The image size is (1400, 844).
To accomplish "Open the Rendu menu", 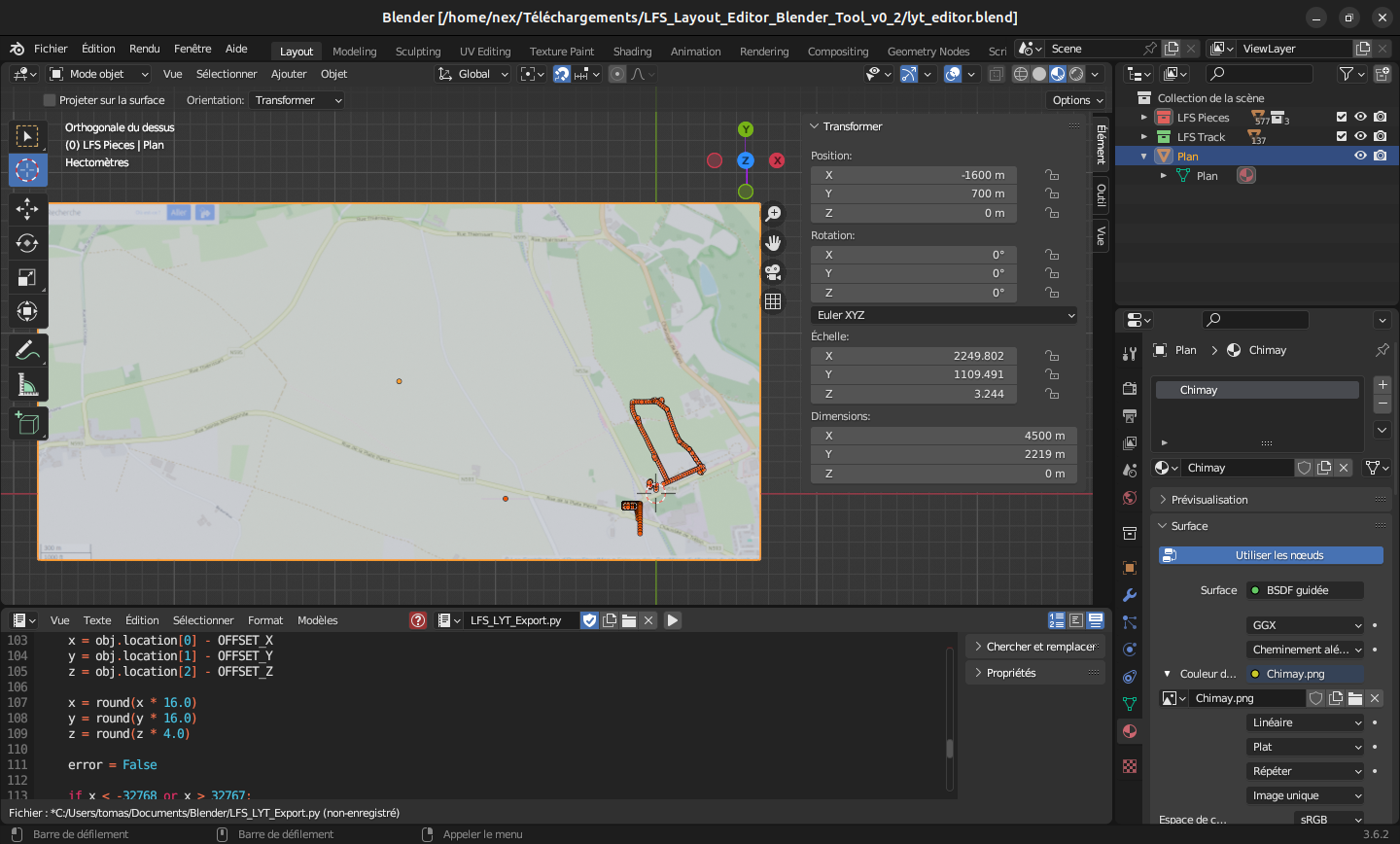I will click(144, 49).
